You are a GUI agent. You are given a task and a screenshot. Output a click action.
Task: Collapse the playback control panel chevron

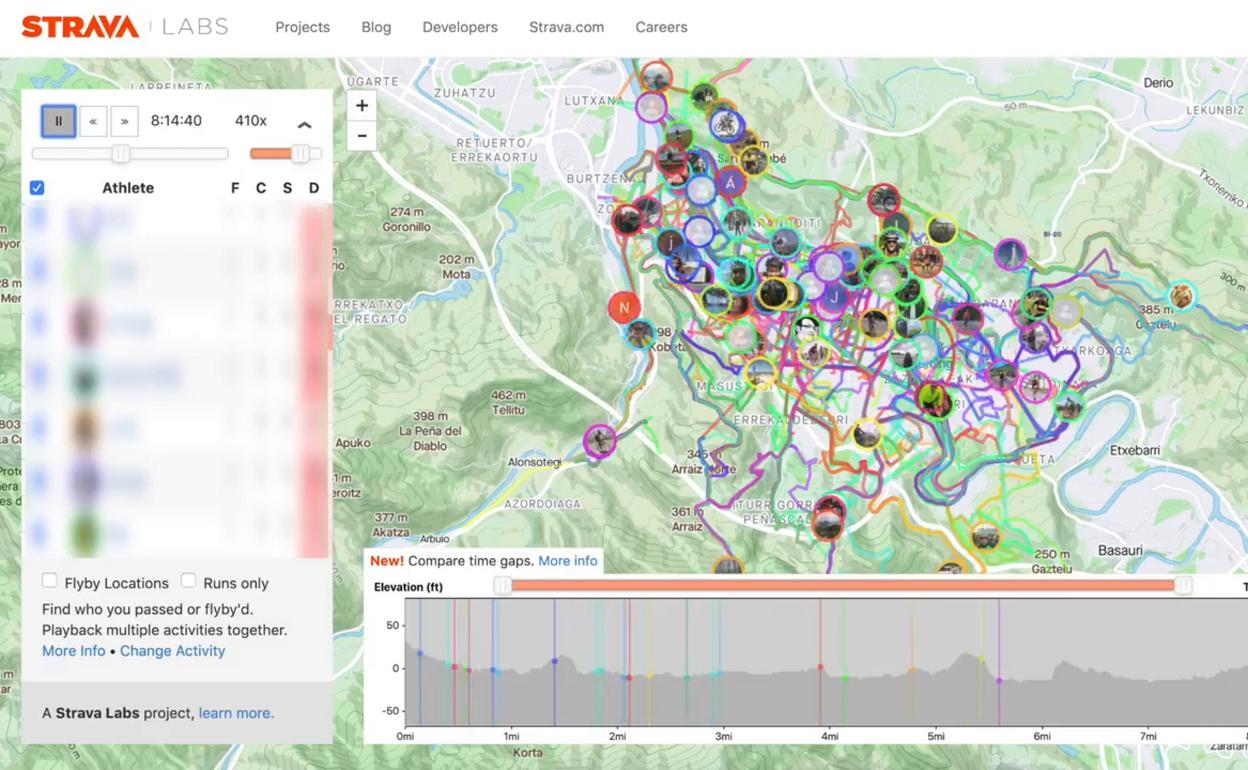tap(305, 125)
